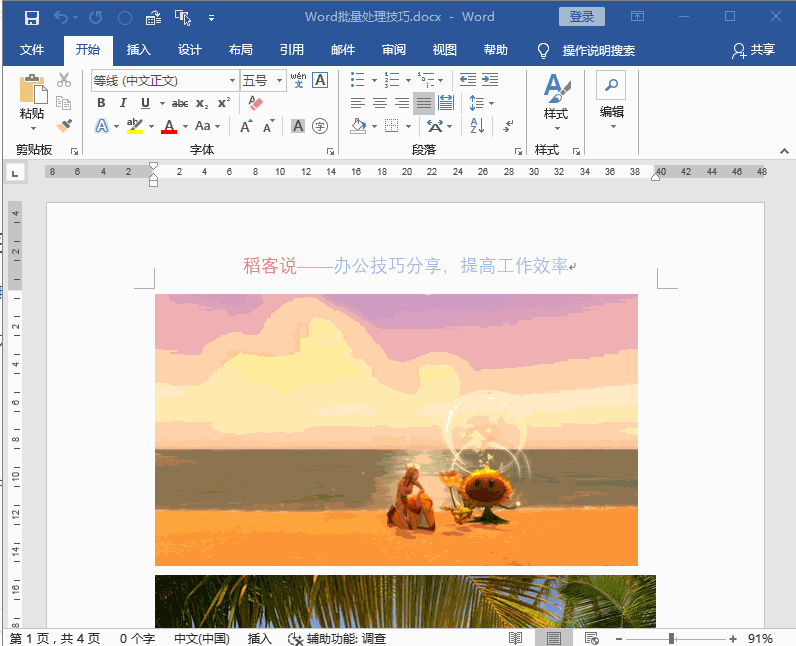This screenshot has height=646, width=796.
Task: Click 操作说明搜索 search box
Action: point(599,51)
